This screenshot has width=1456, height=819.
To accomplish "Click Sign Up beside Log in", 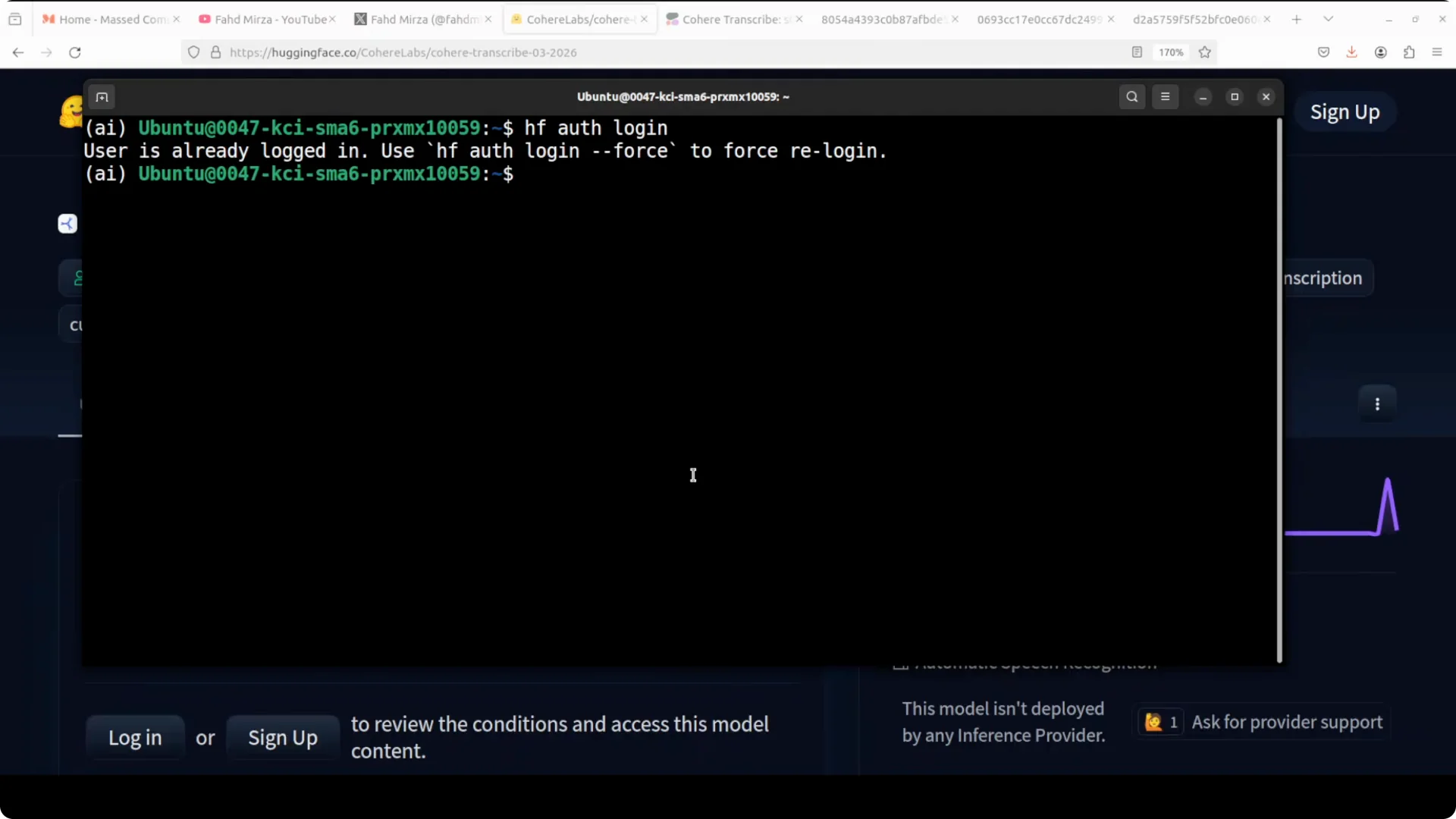I will [283, 738].
